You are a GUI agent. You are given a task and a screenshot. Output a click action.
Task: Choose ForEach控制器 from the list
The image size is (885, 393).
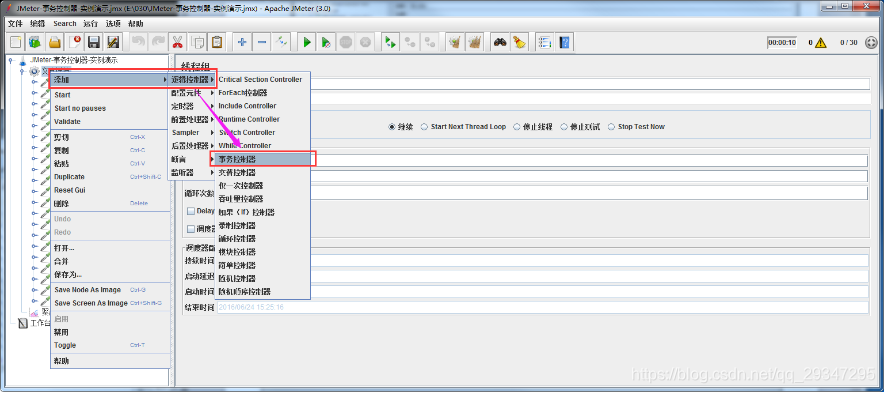click(263, 93)
